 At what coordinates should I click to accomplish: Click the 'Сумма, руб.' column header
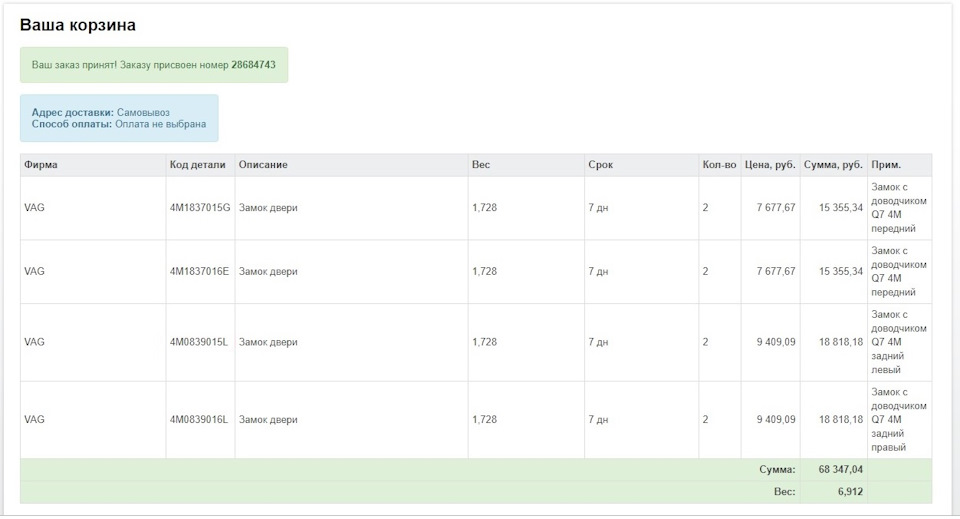(833, 165)
